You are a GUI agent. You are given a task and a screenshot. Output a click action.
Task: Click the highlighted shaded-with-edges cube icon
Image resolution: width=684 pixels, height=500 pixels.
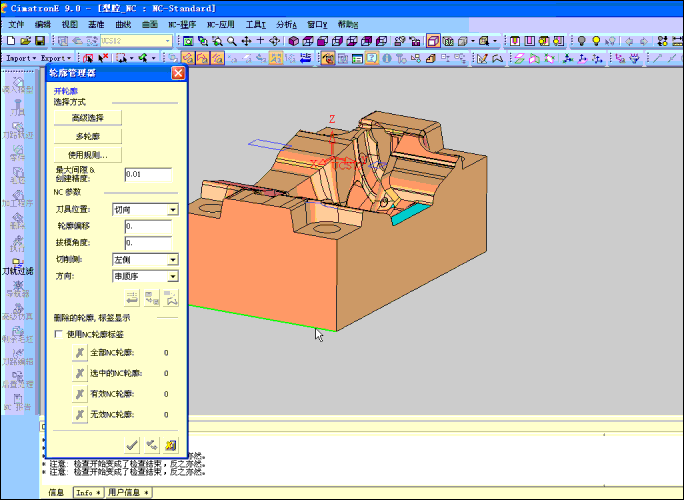coord(433,41)
